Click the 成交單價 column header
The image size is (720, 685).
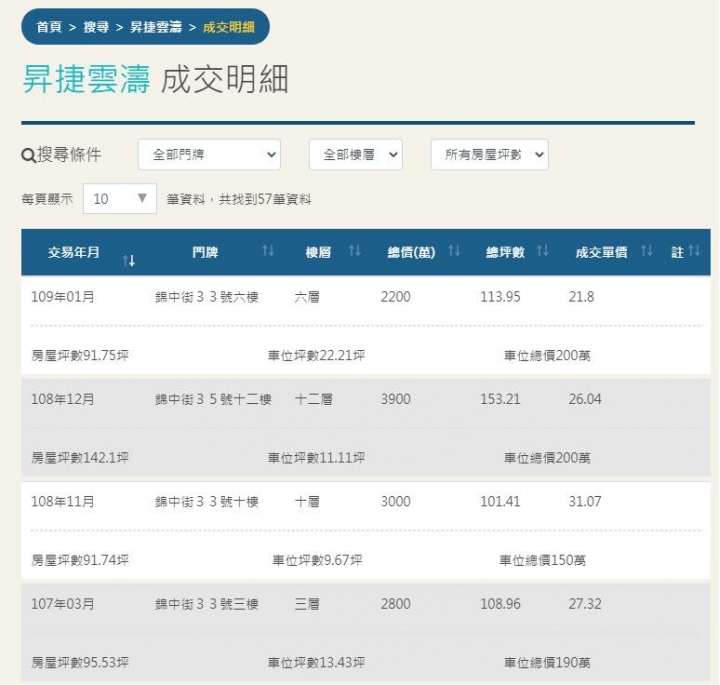point(602,252)
